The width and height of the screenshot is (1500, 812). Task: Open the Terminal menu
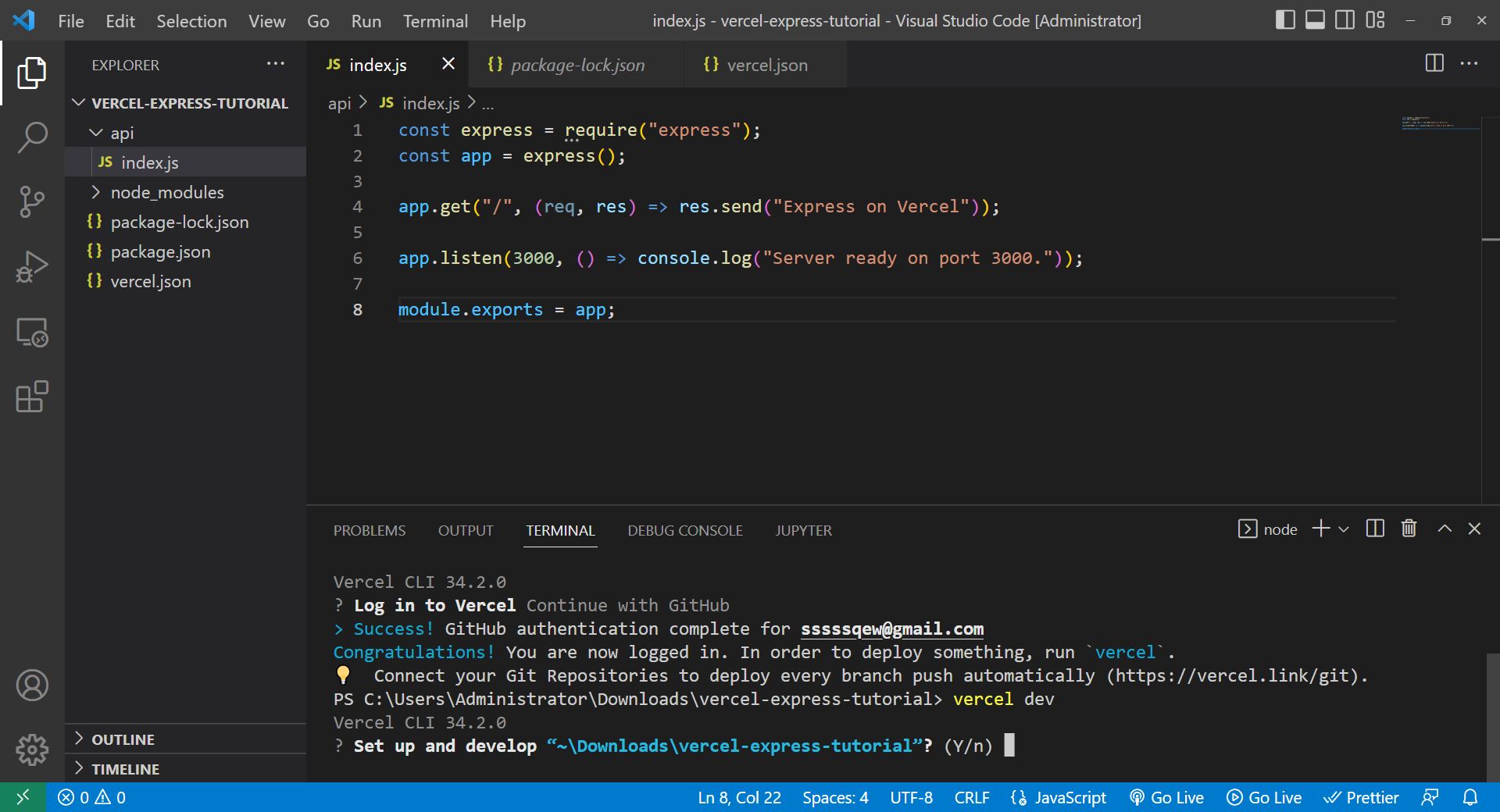pyautogui.click(x=435, y=21)
